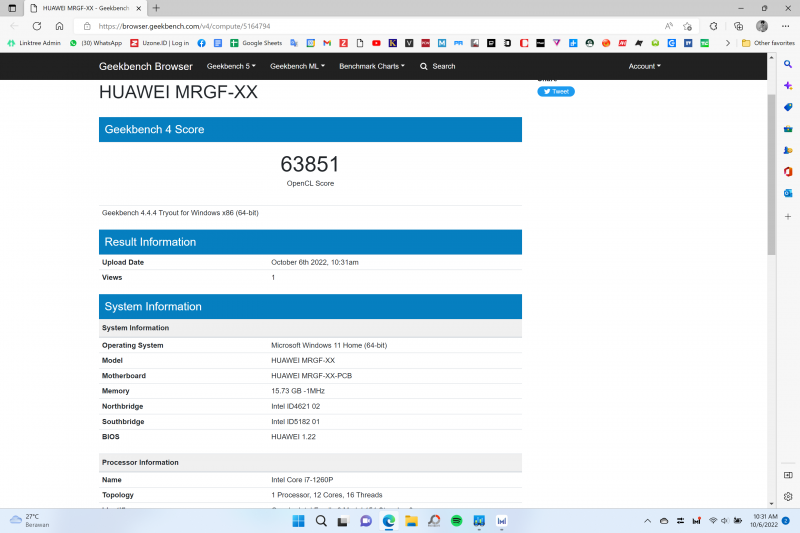
Task: Open sidebar Games icon
Action: pyautogui.click(x=788, y=150)
